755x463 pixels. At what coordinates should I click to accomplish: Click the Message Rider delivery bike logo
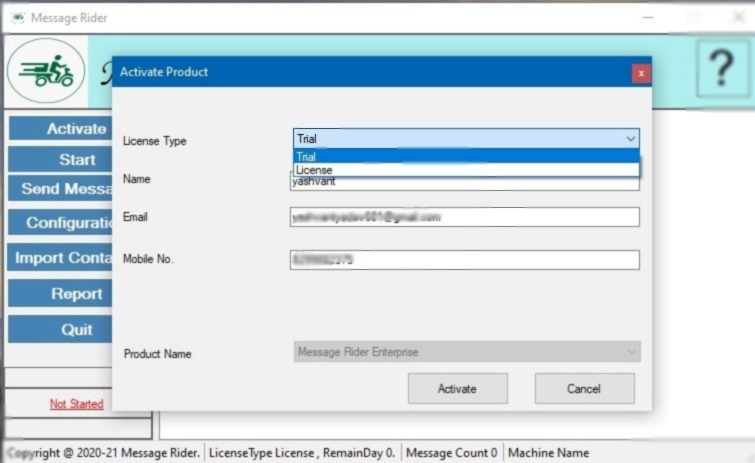click(x=46, y=71)
